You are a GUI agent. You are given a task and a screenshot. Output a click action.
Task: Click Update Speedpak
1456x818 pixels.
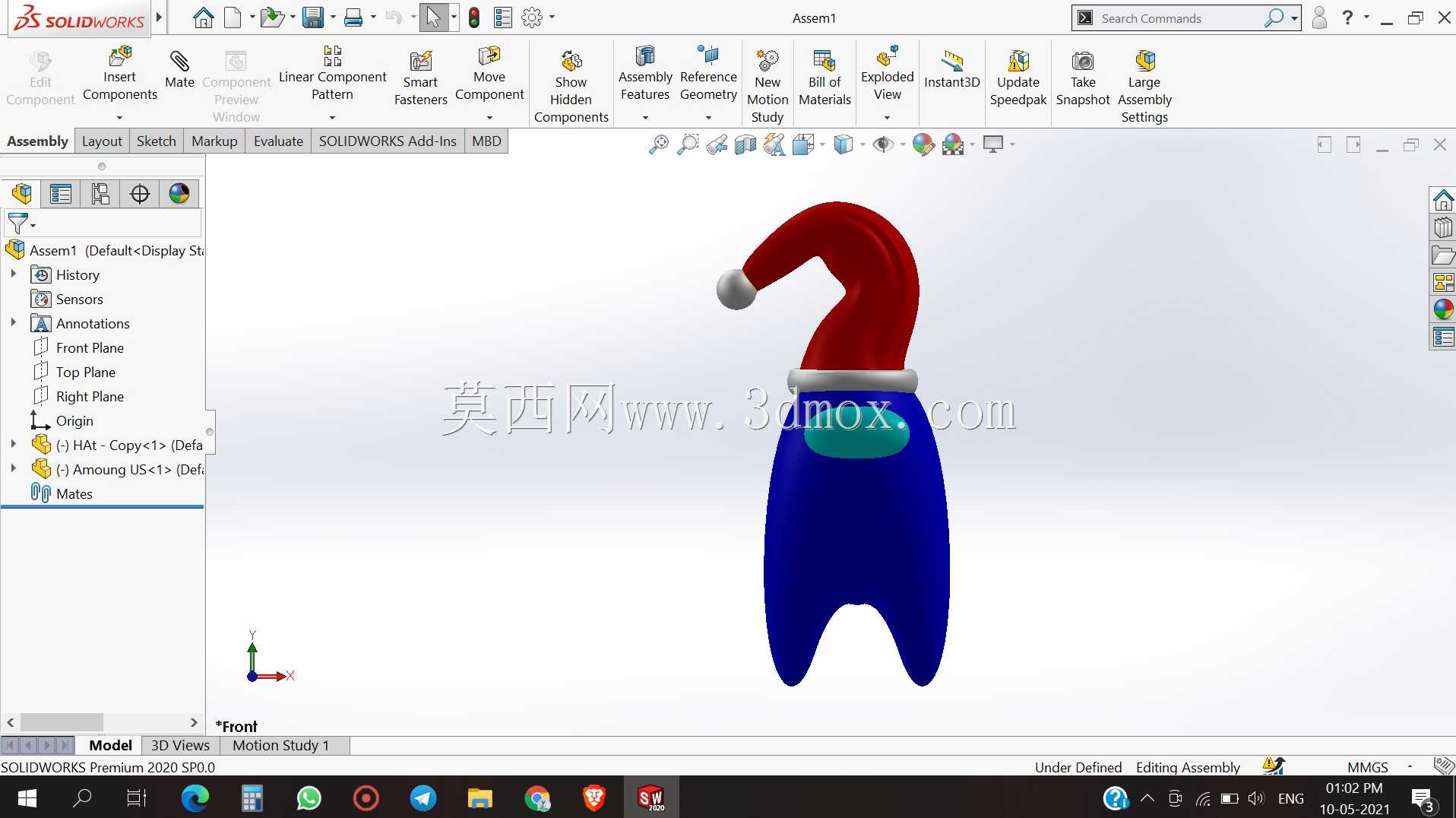[1018, 78]
